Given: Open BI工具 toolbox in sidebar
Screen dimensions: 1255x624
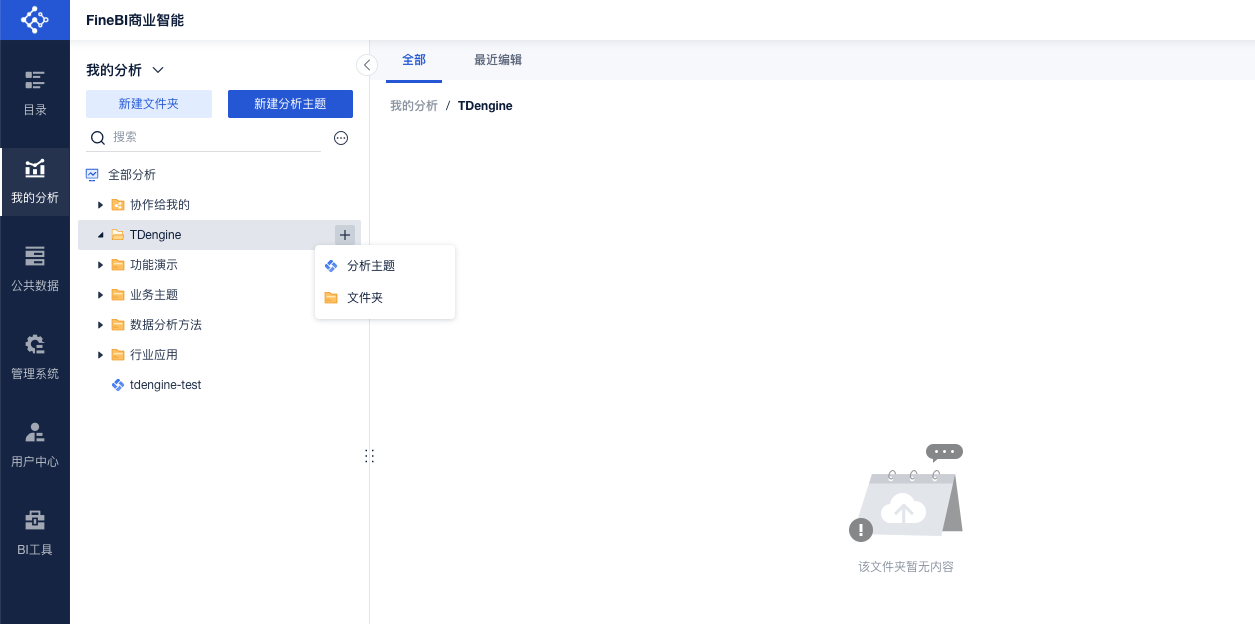Looking at the screenshot, I should [35, 532].
